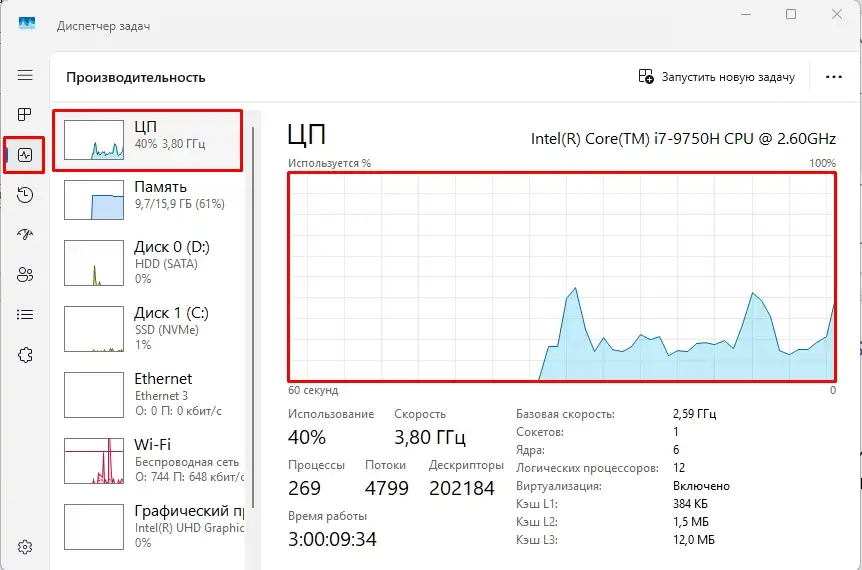The height and width of the screenshot is (570, 862).
Task: Click the 'Используется %' graph label
Action: (329, 163)
